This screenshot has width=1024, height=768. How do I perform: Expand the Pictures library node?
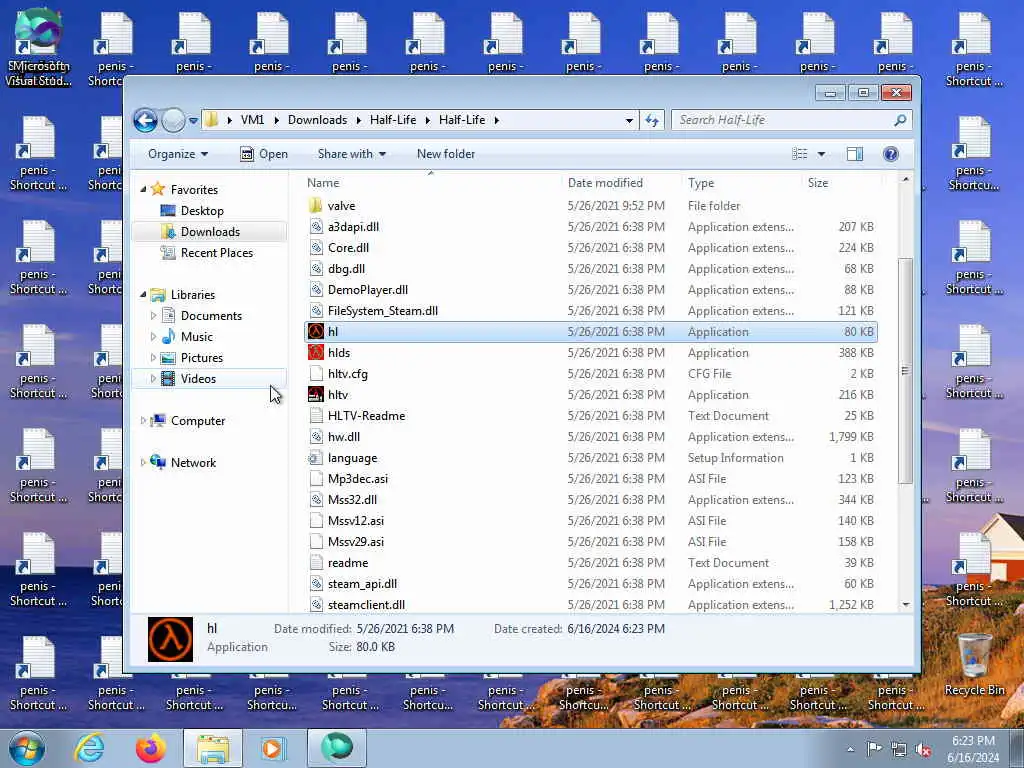click(x=153, y=358)
